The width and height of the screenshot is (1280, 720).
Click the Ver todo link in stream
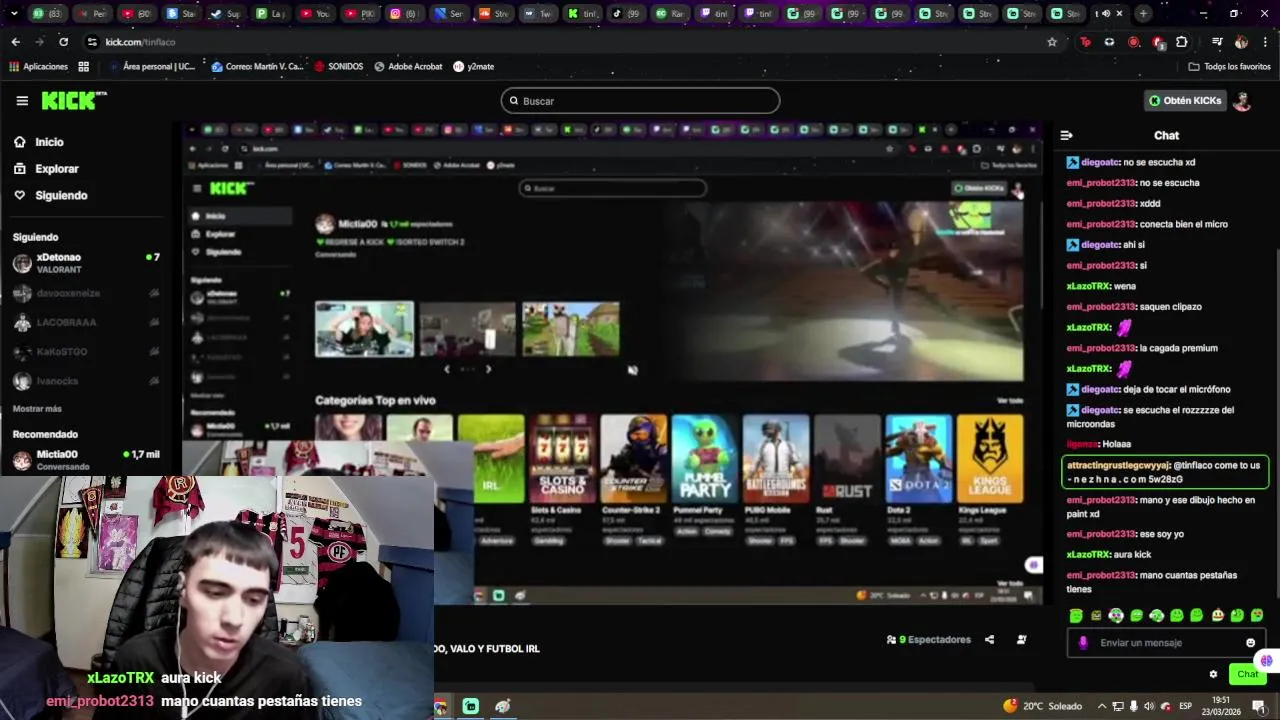pos(1010,400)
